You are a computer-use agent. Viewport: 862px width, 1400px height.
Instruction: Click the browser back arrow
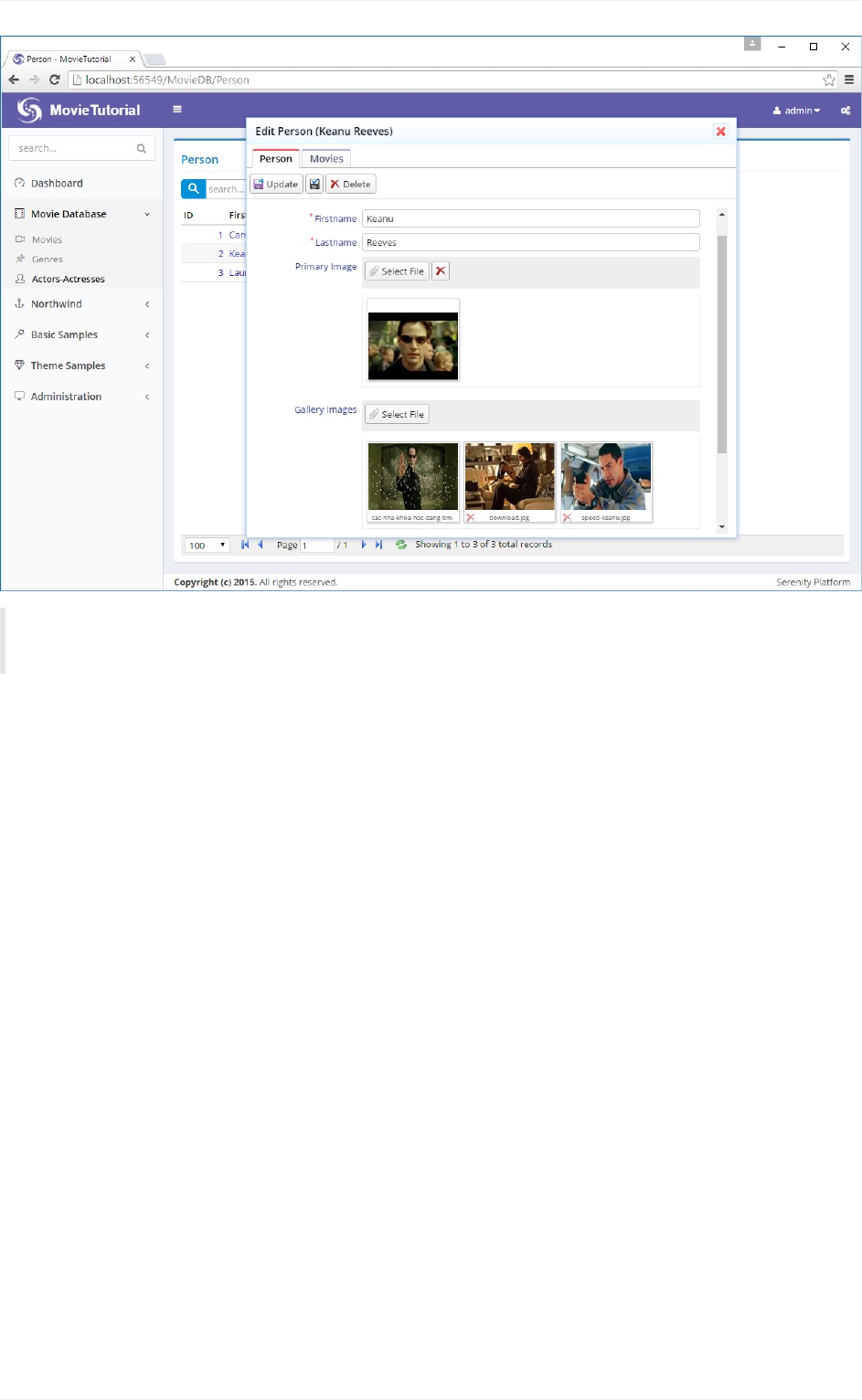pos(14,80)
